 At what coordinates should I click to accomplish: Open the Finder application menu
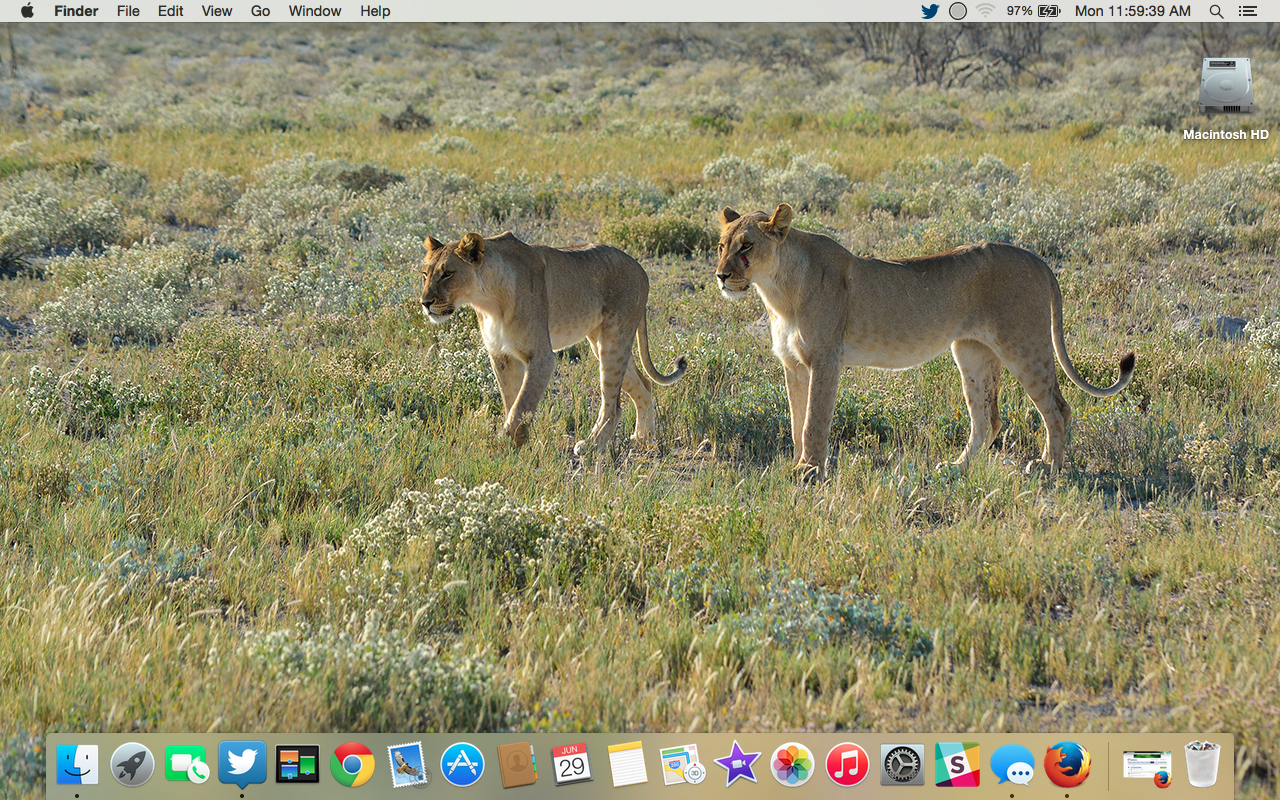click(76, 11)
